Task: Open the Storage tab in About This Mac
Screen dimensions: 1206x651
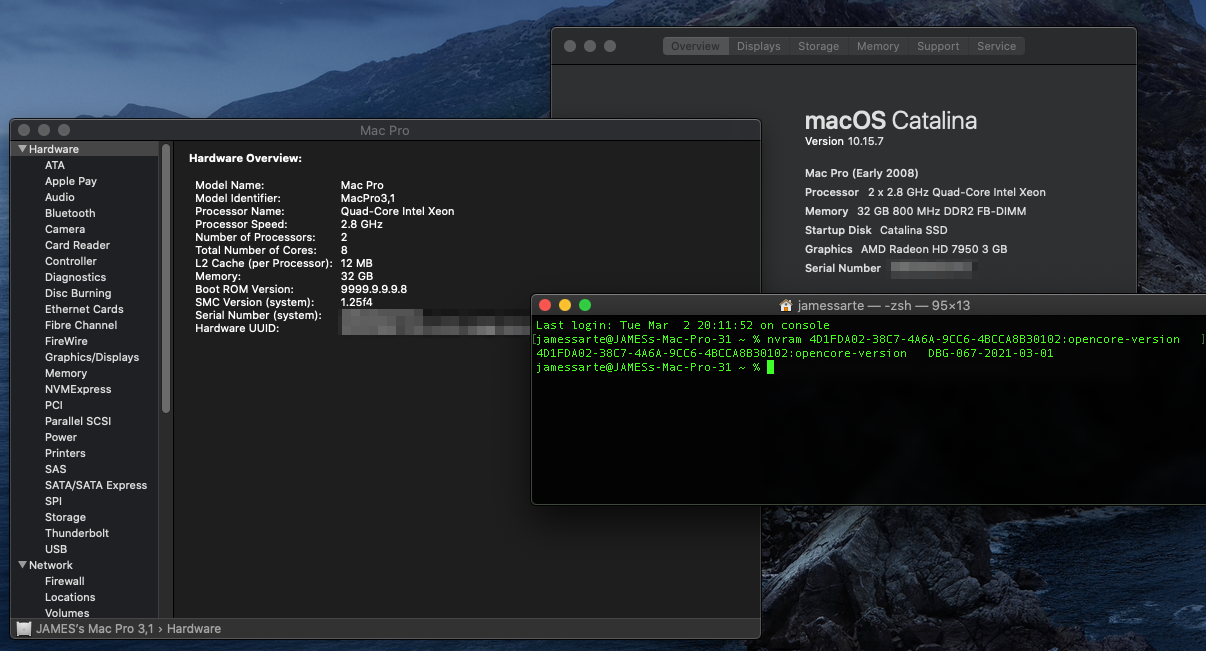Action: [819, 46]
